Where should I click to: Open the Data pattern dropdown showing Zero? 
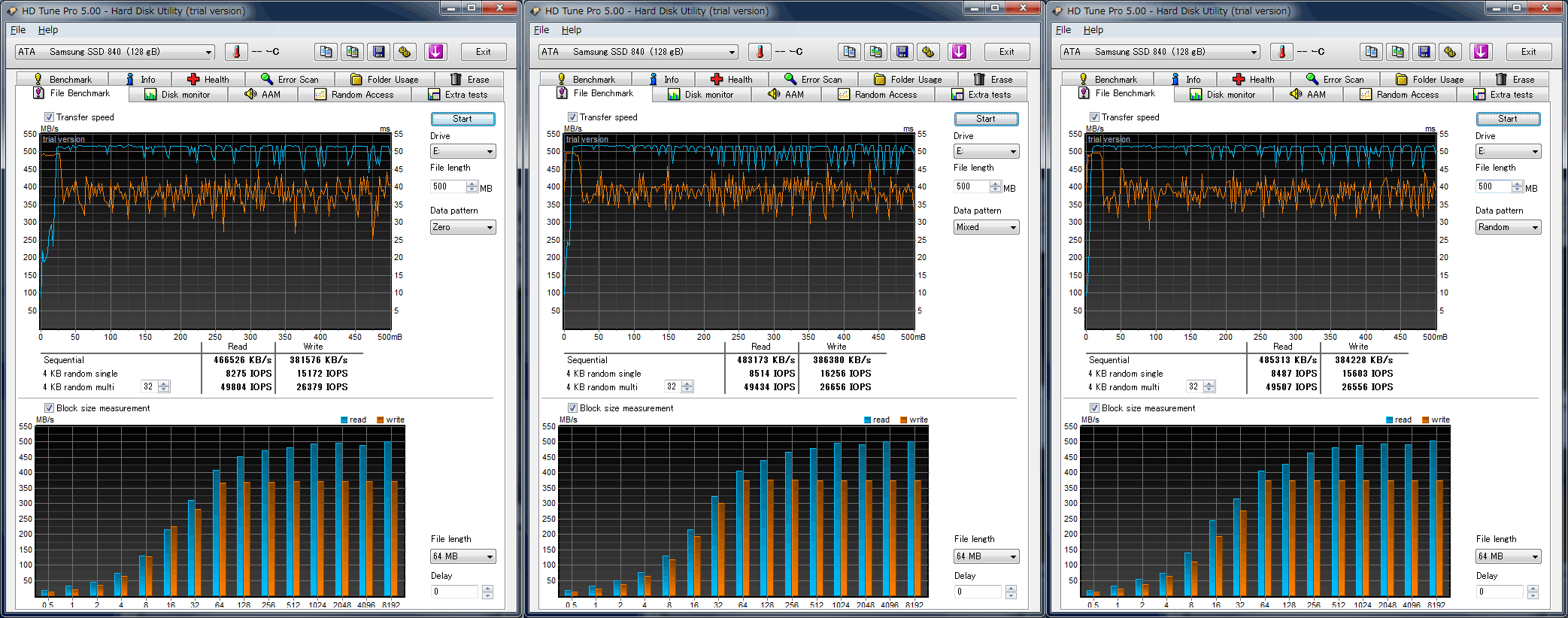(463, 227)
